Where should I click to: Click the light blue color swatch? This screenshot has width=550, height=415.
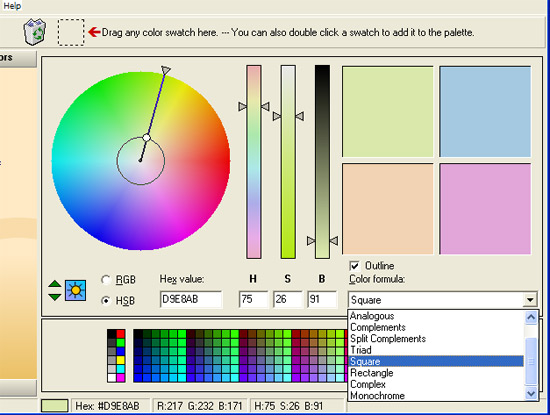tap(485, 112)
